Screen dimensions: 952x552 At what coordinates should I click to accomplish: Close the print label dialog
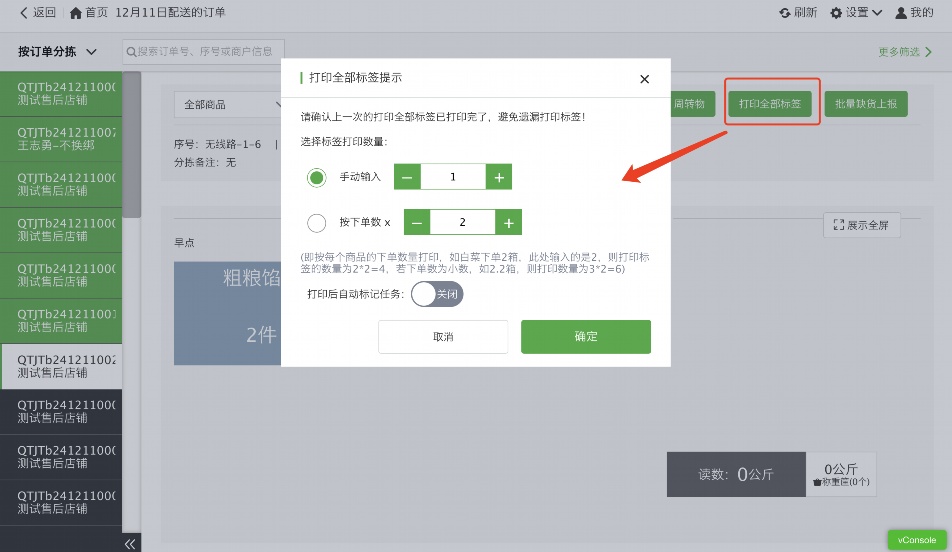tap(644, 79)
